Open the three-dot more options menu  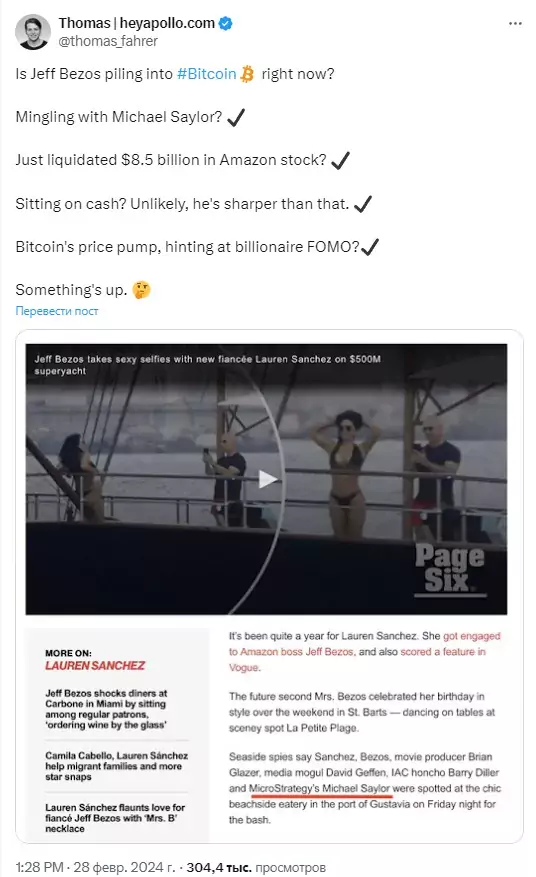(515, 23)
